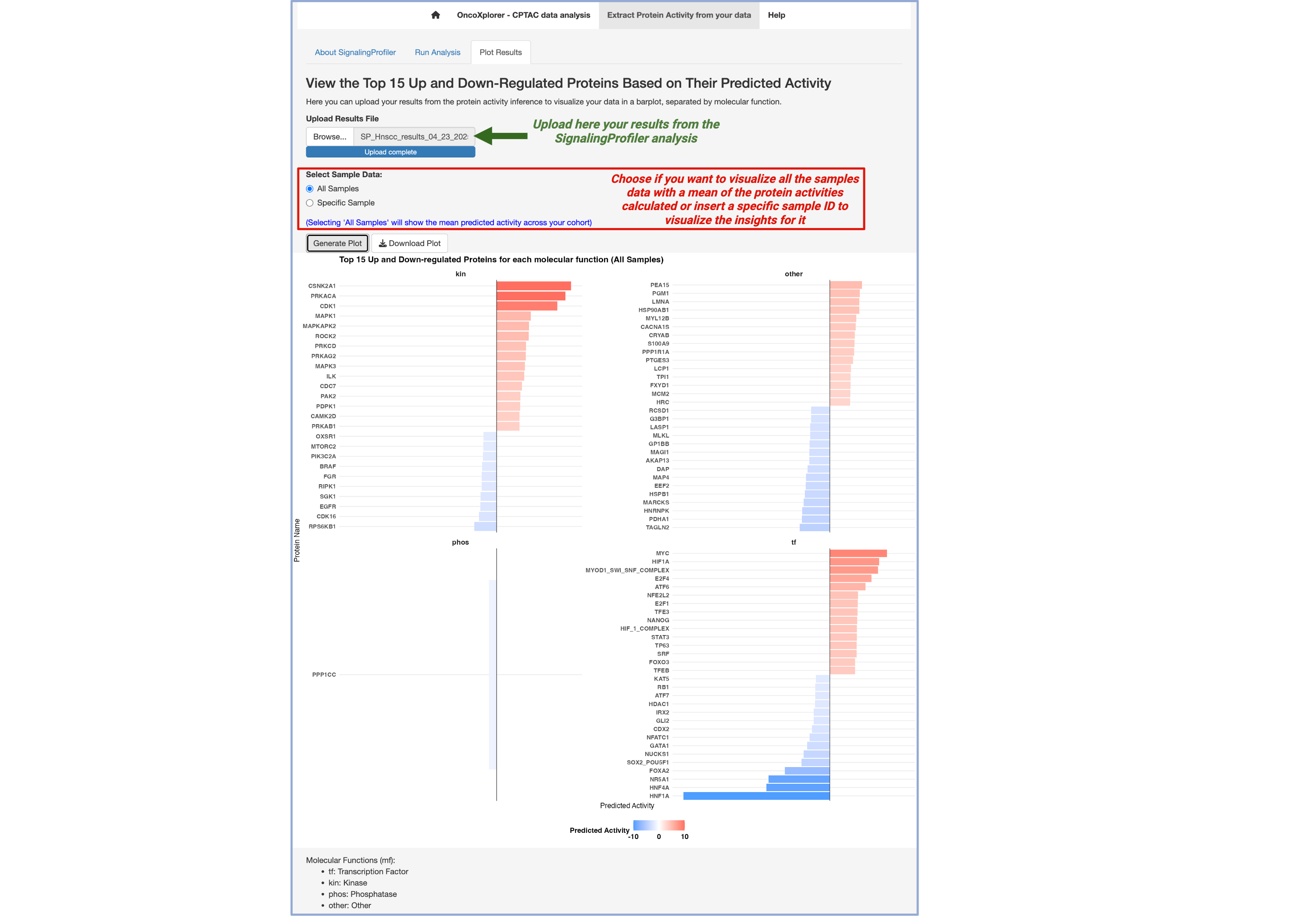1316x921 pixels.
Task: Switch to the Run Analysis tab
Action: coord(437,52)
